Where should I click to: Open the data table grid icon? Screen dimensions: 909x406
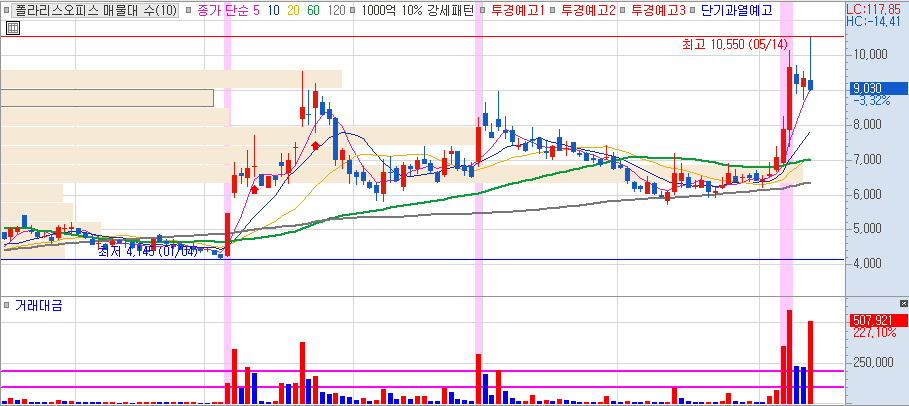tap(13, 28)
